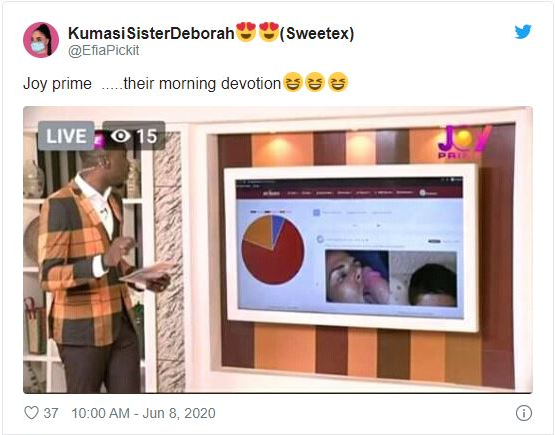Click the red slice of the pie chart
This screenshot has width=555, height=435.
tap(276, 262)
